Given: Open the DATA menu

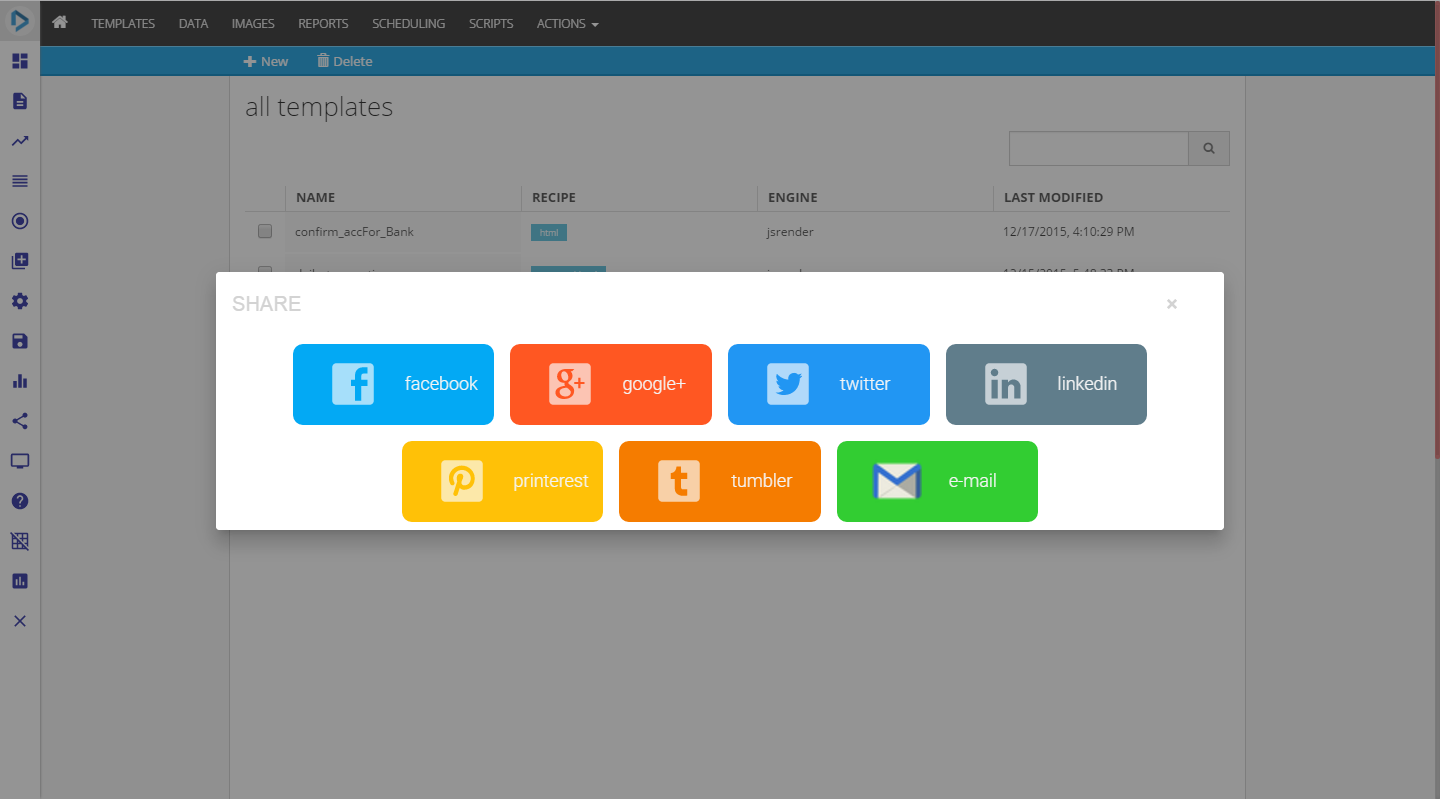Looking at the screenshot, I should coord(193,23).
